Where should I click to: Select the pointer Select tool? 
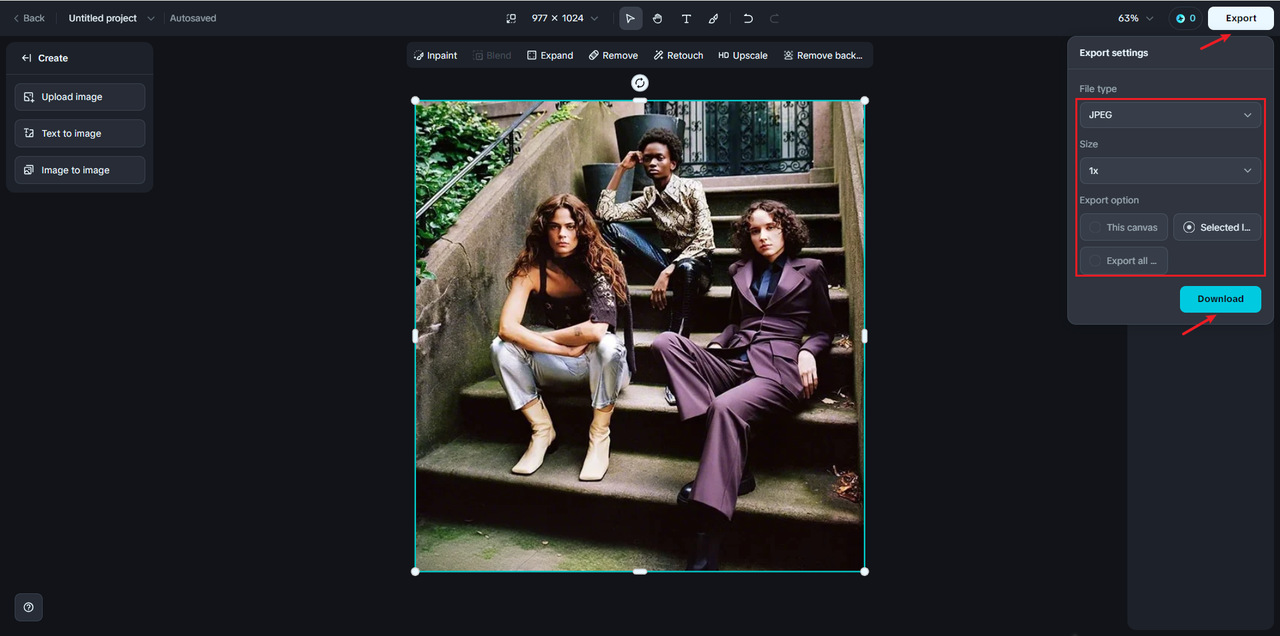coord(630,18)
